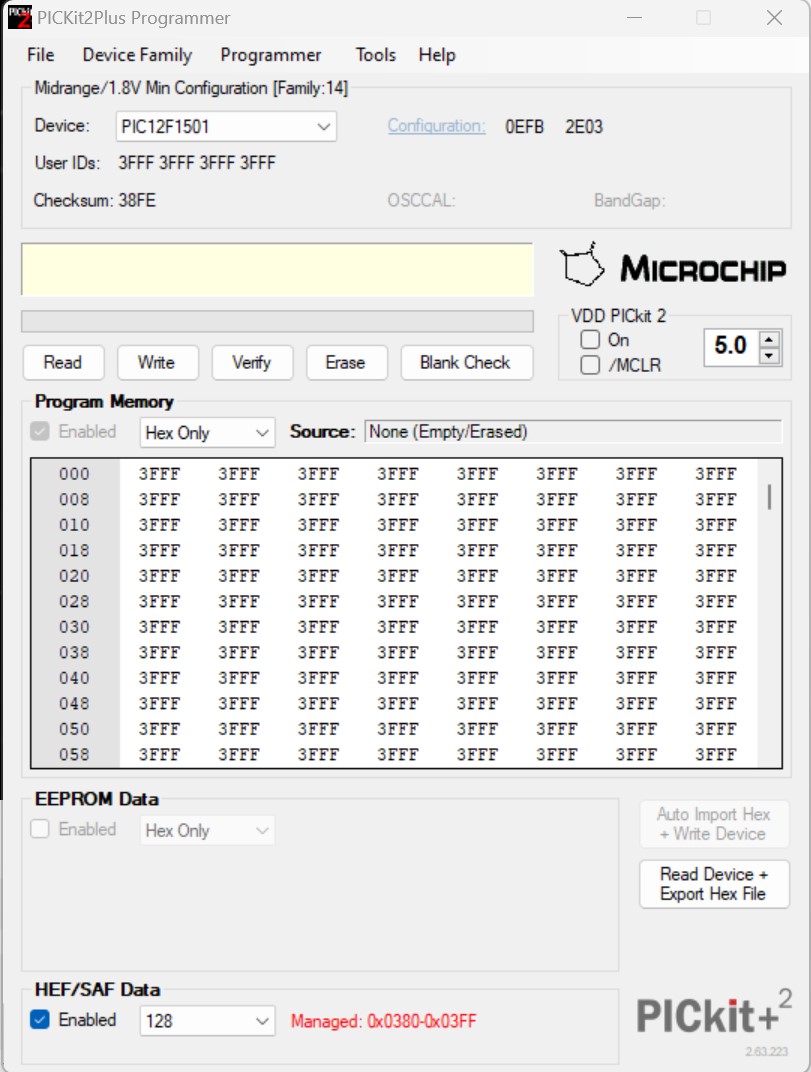Click the User IDs value 3FFF 3FFF 3FFF 3FFF
This screenshot has width=811, height=1072.
tap(197, 163)
